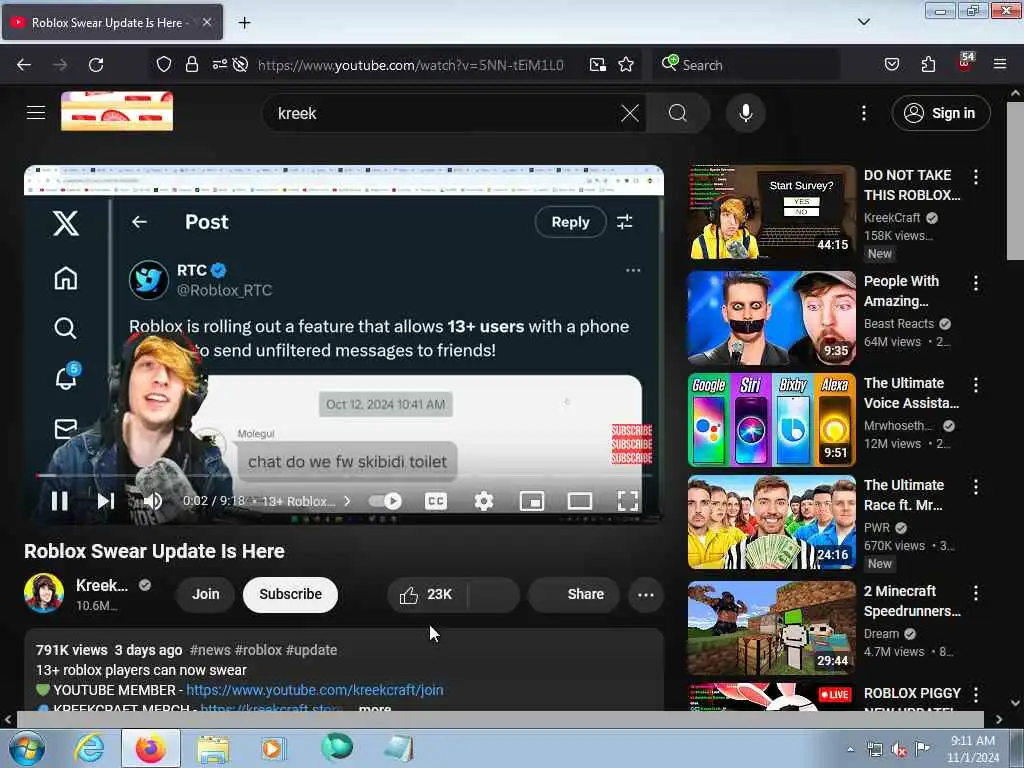The height and width of the screenshot is (768, 1024).
Task: Open video player settings gear
Action: coord(483,501)
